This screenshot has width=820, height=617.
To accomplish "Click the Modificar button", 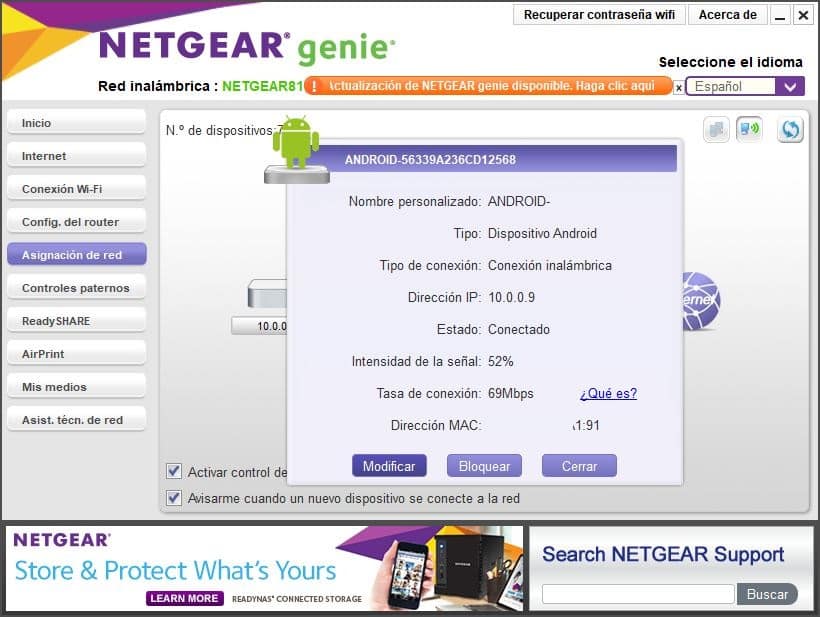I will click(x=389, y=466).
